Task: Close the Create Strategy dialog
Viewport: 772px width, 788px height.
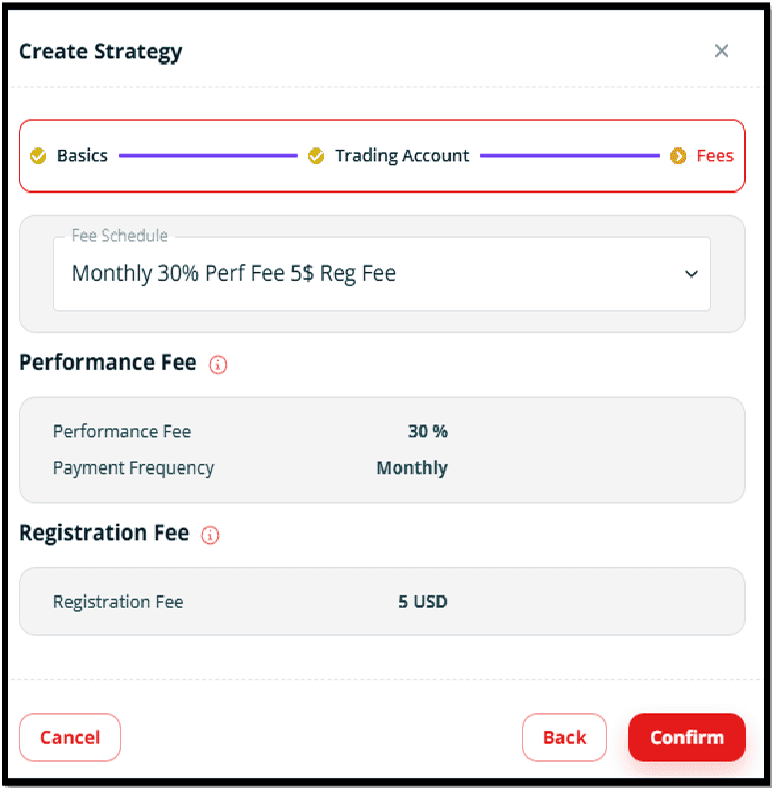Action: pyautogui.click(x=721, y=51)
